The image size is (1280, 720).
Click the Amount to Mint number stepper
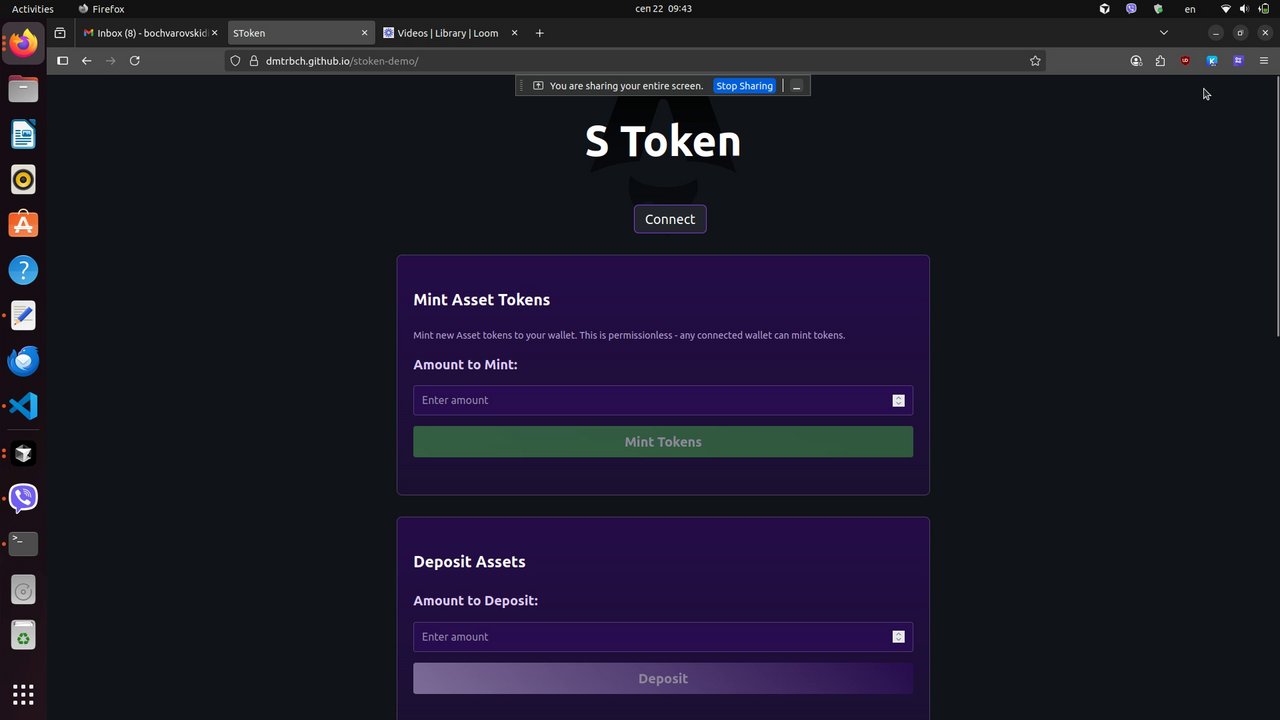point(898,400)
